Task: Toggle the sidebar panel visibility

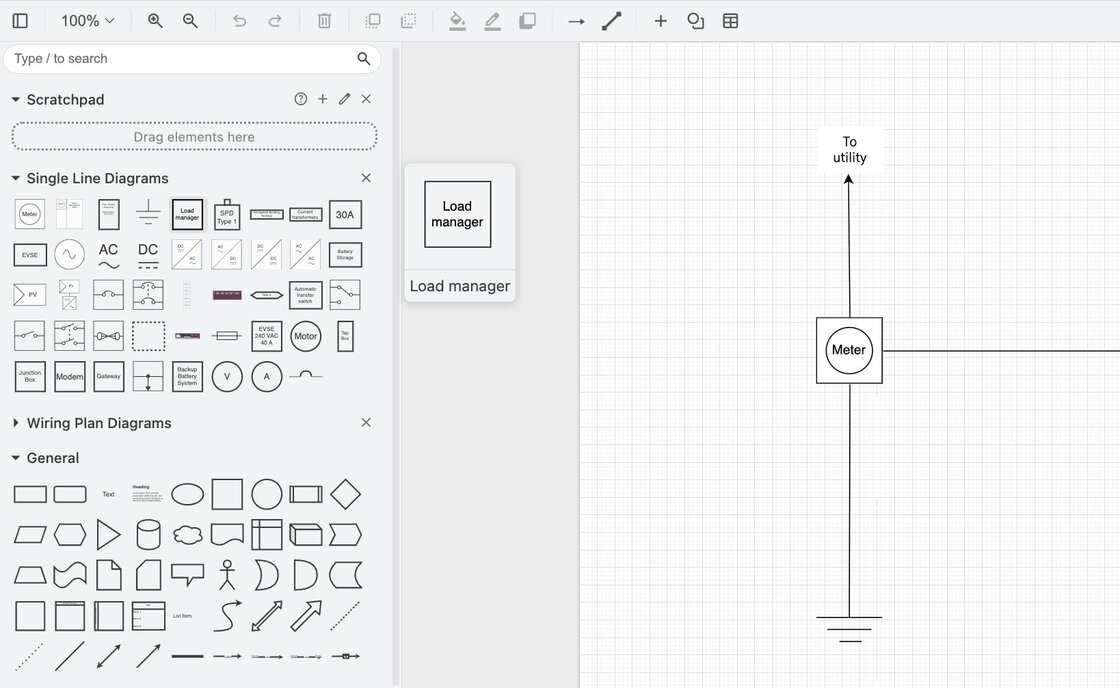Action: (x=20, y=20)
